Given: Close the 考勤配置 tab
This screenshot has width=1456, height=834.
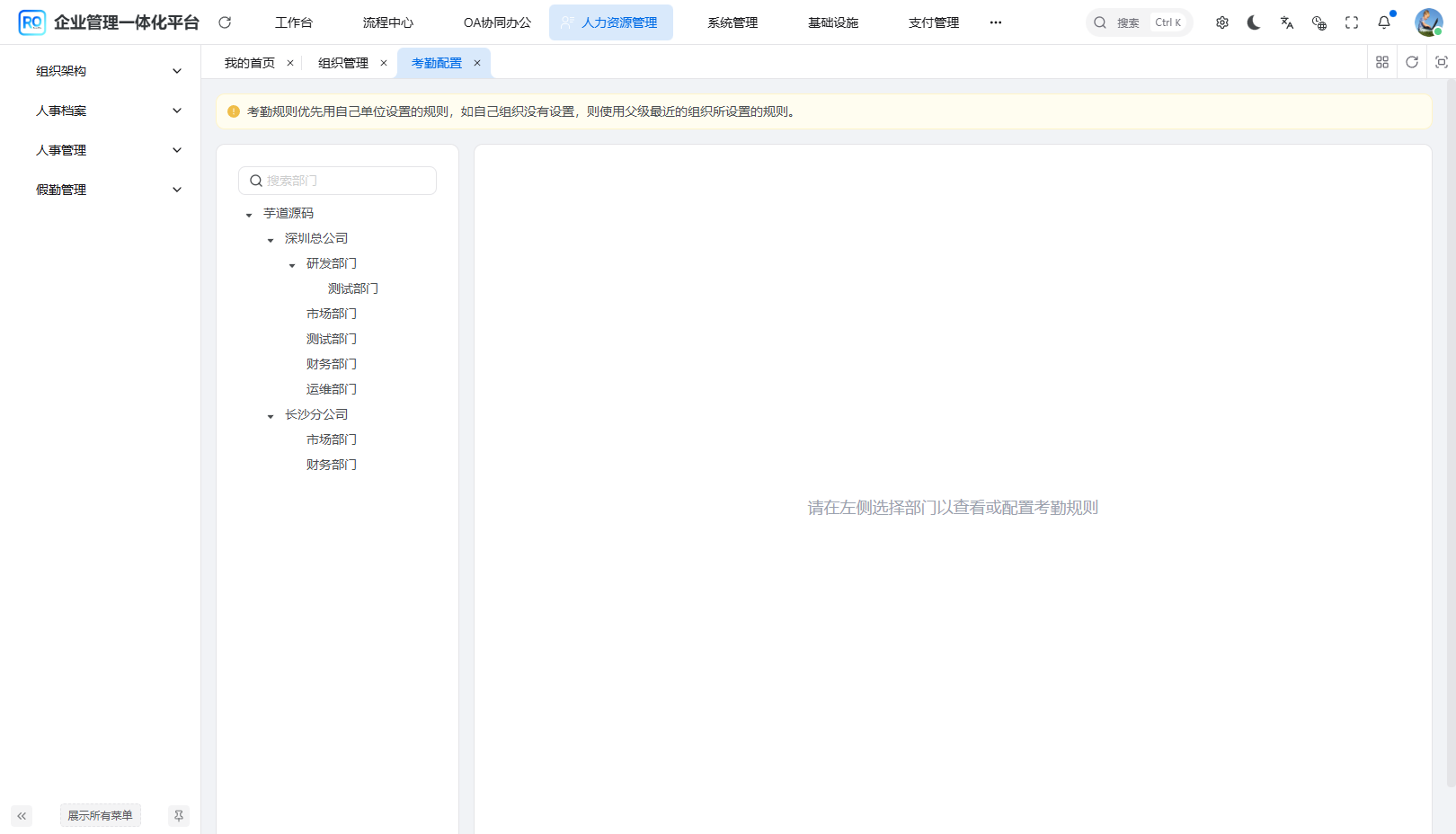Looking at the screenshot, I should coord(477,63).
